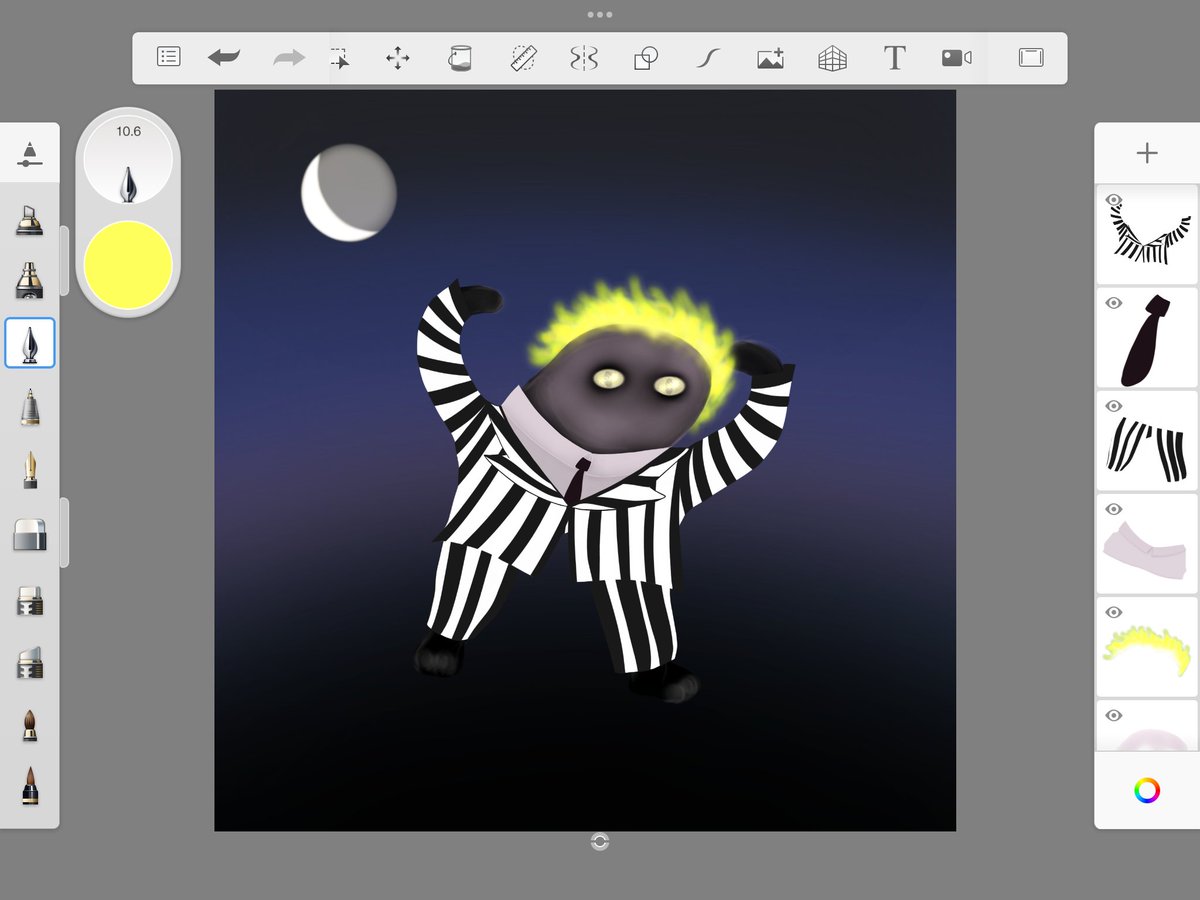Select the striped pants layer thumbnail
Image resolution: width=1200 pixels, height=900 pixels.
point(1147,441)
